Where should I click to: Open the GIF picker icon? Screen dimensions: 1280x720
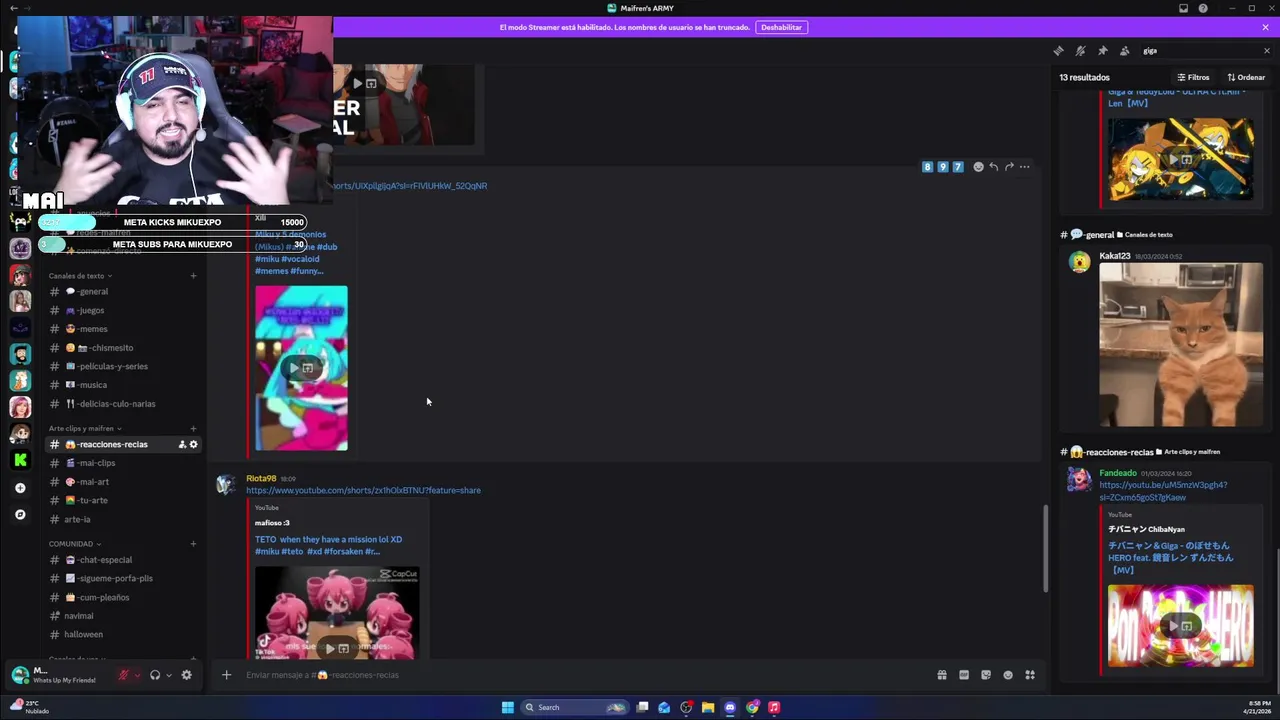point(964,675)
